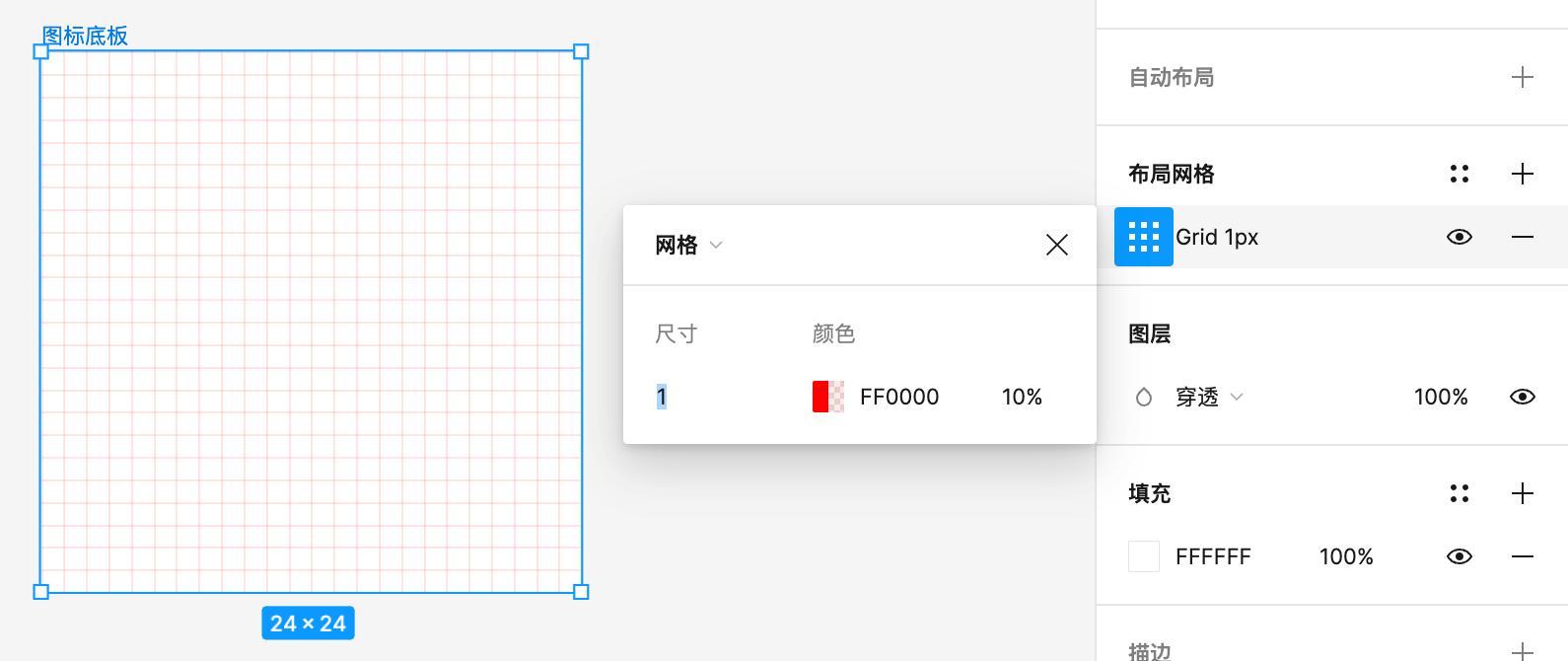This screenshot has height=661, width=1568.
Task: Open the 网格 grid type dropdown
Action: (x=716, y=245)
